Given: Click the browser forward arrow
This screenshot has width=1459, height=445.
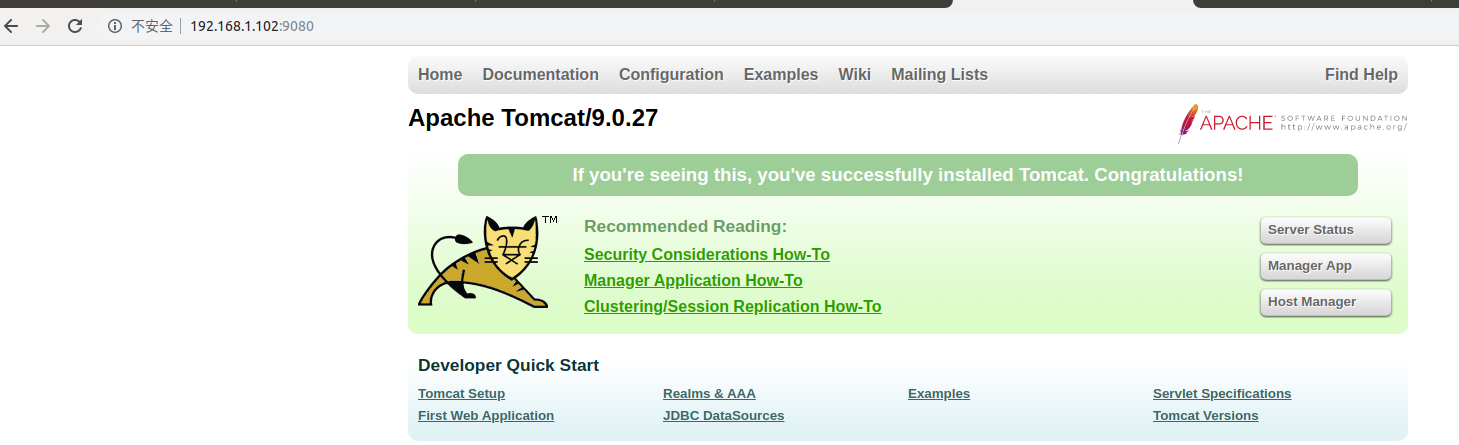Looking at the screenshot, I should [x=43, y=26].
